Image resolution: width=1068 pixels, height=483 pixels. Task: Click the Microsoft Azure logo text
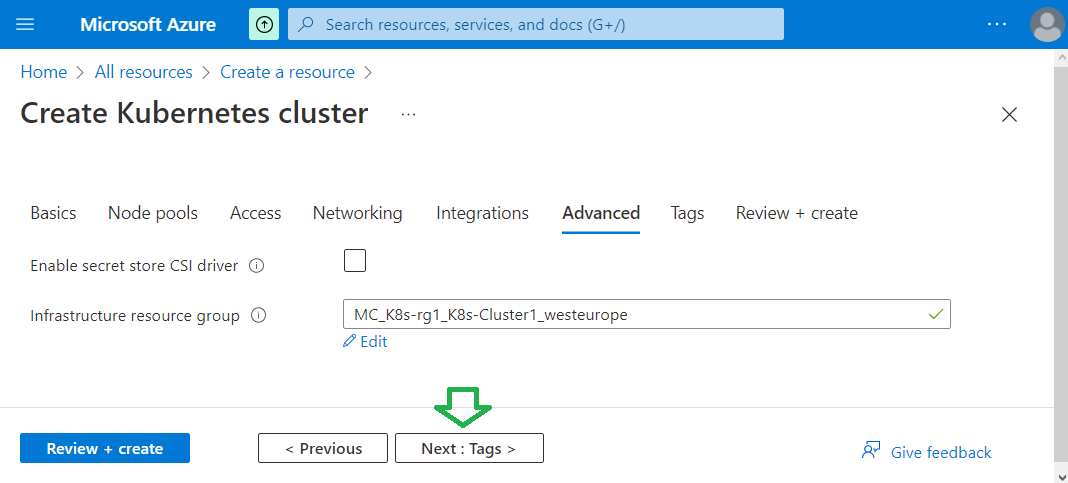click(148, 25)
